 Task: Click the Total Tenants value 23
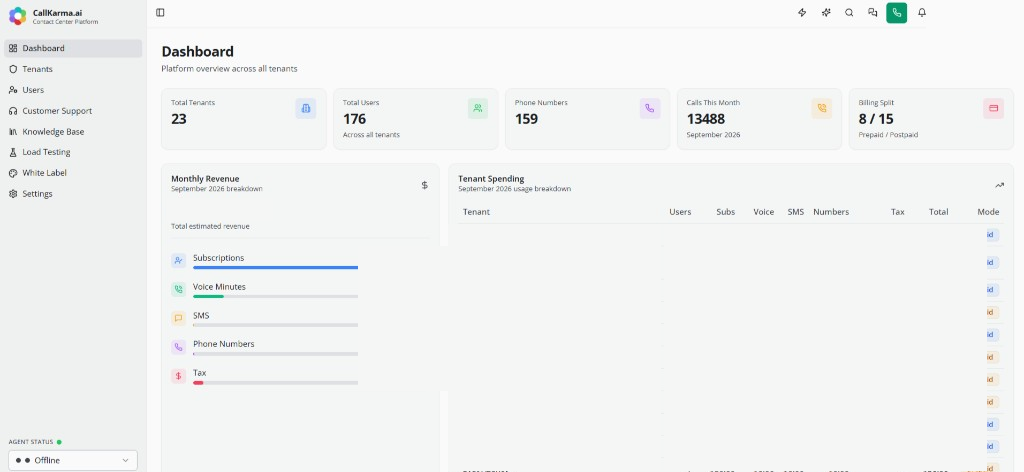[x=178, y=119]
